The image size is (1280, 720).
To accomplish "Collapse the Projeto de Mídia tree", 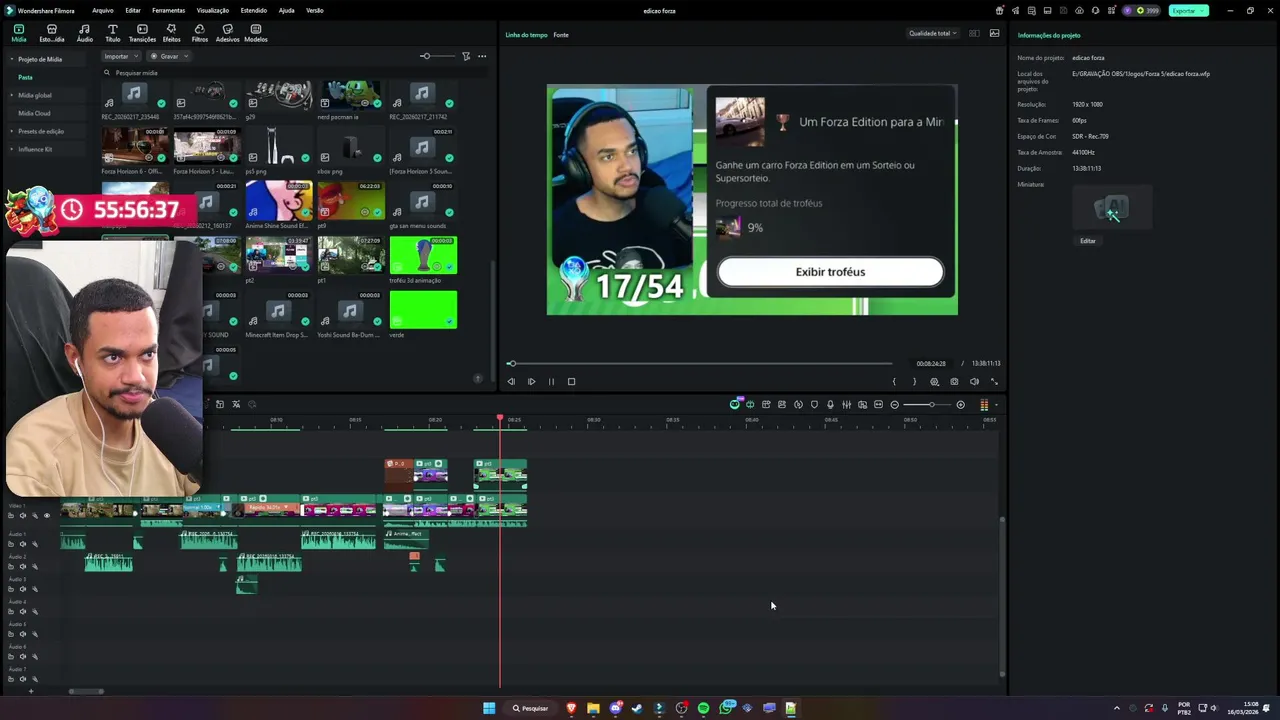I will [12, 59].
